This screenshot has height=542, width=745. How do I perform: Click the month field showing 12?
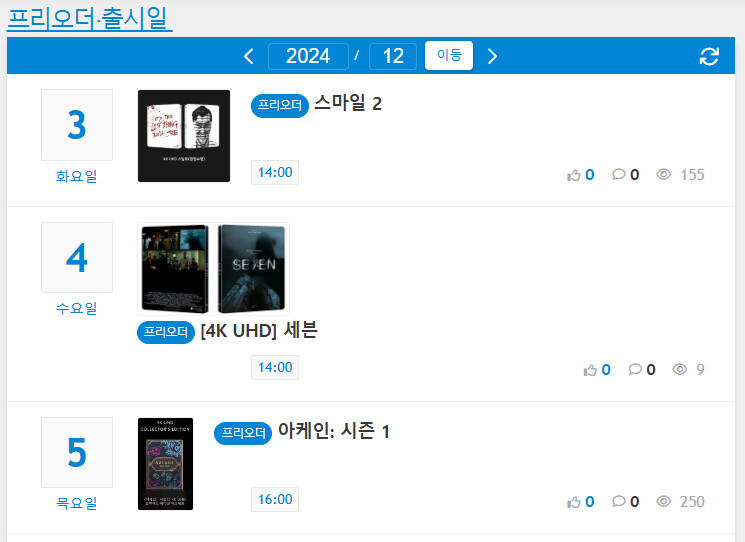click(x=393, y=56)
